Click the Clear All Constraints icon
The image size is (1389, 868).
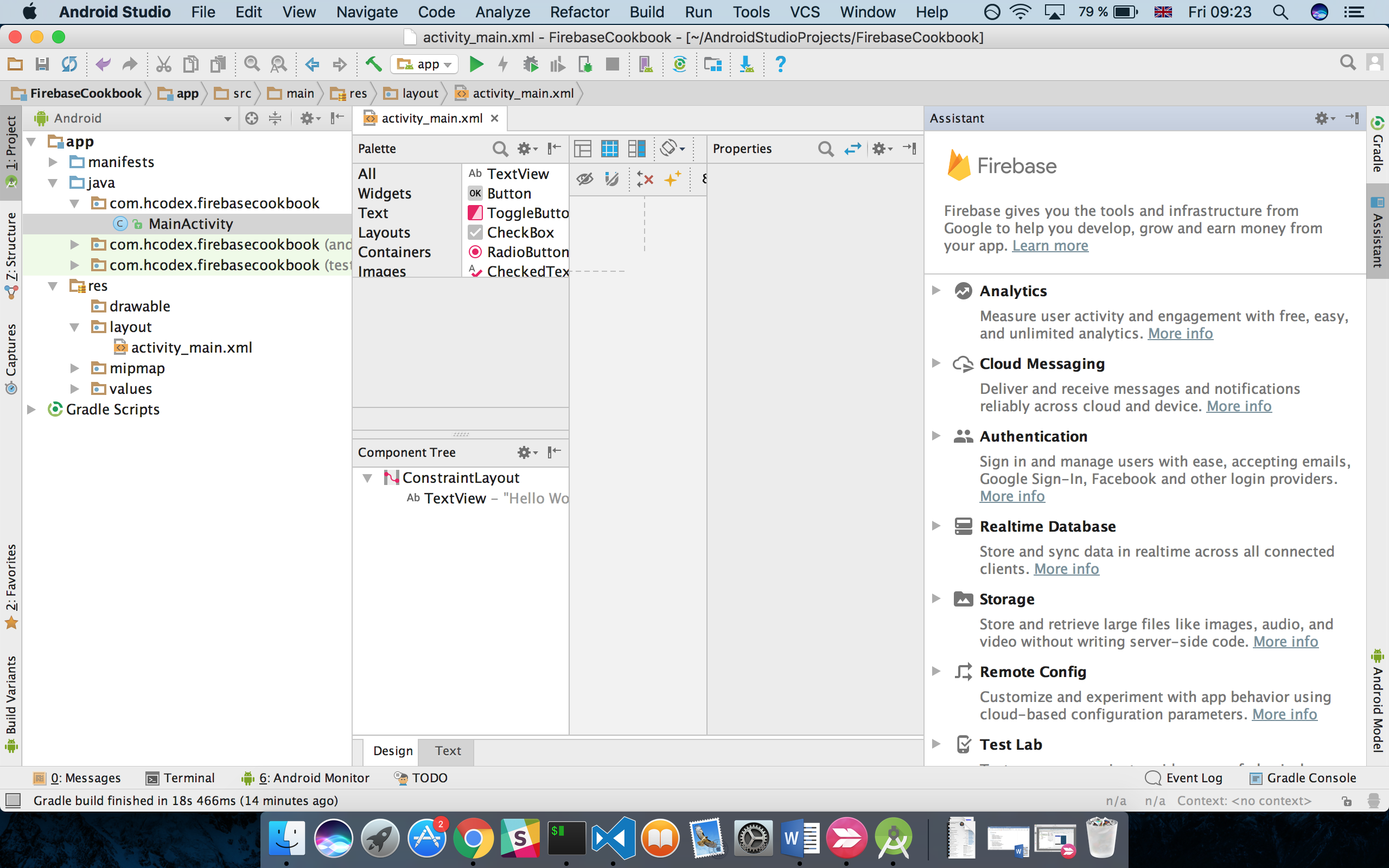click(645, 179)
